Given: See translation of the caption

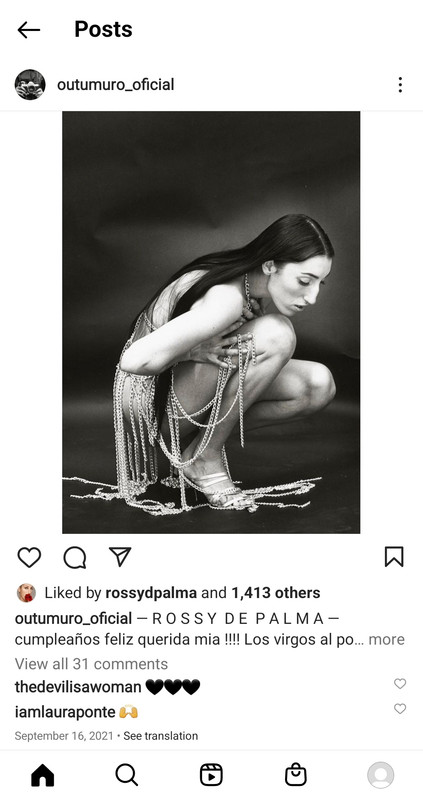Looking at the screenshot, I should click(x=161, y=736).
